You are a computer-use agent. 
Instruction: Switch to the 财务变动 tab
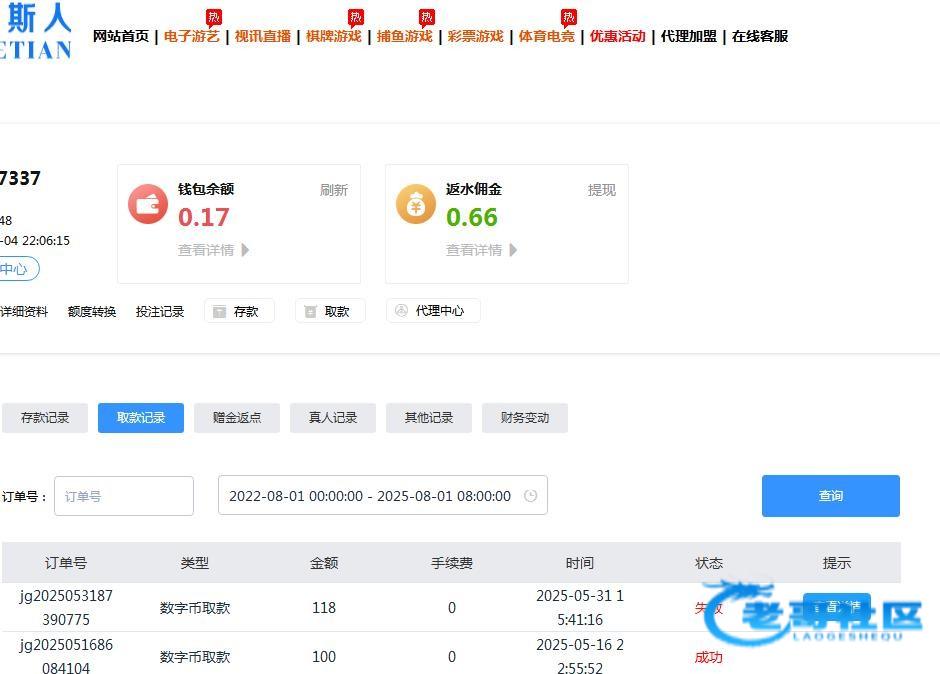point(525,418)
